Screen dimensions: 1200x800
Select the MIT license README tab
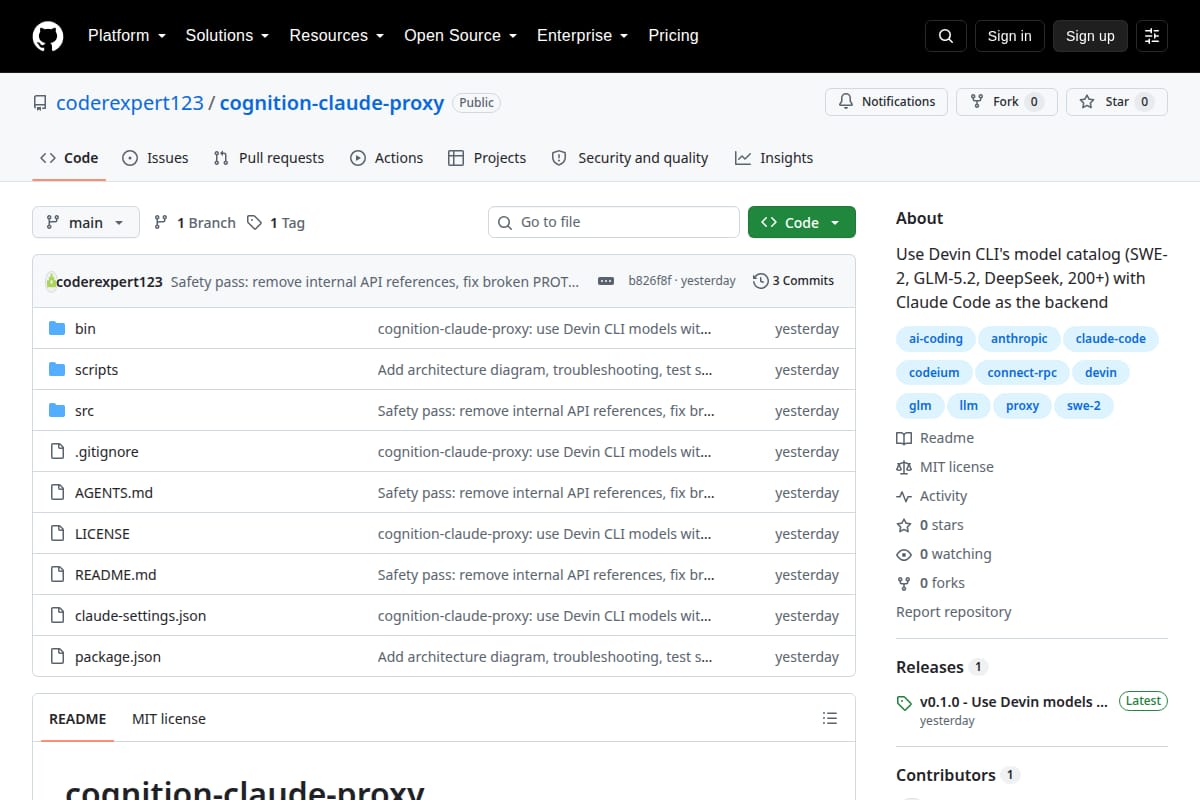point(169,719)
